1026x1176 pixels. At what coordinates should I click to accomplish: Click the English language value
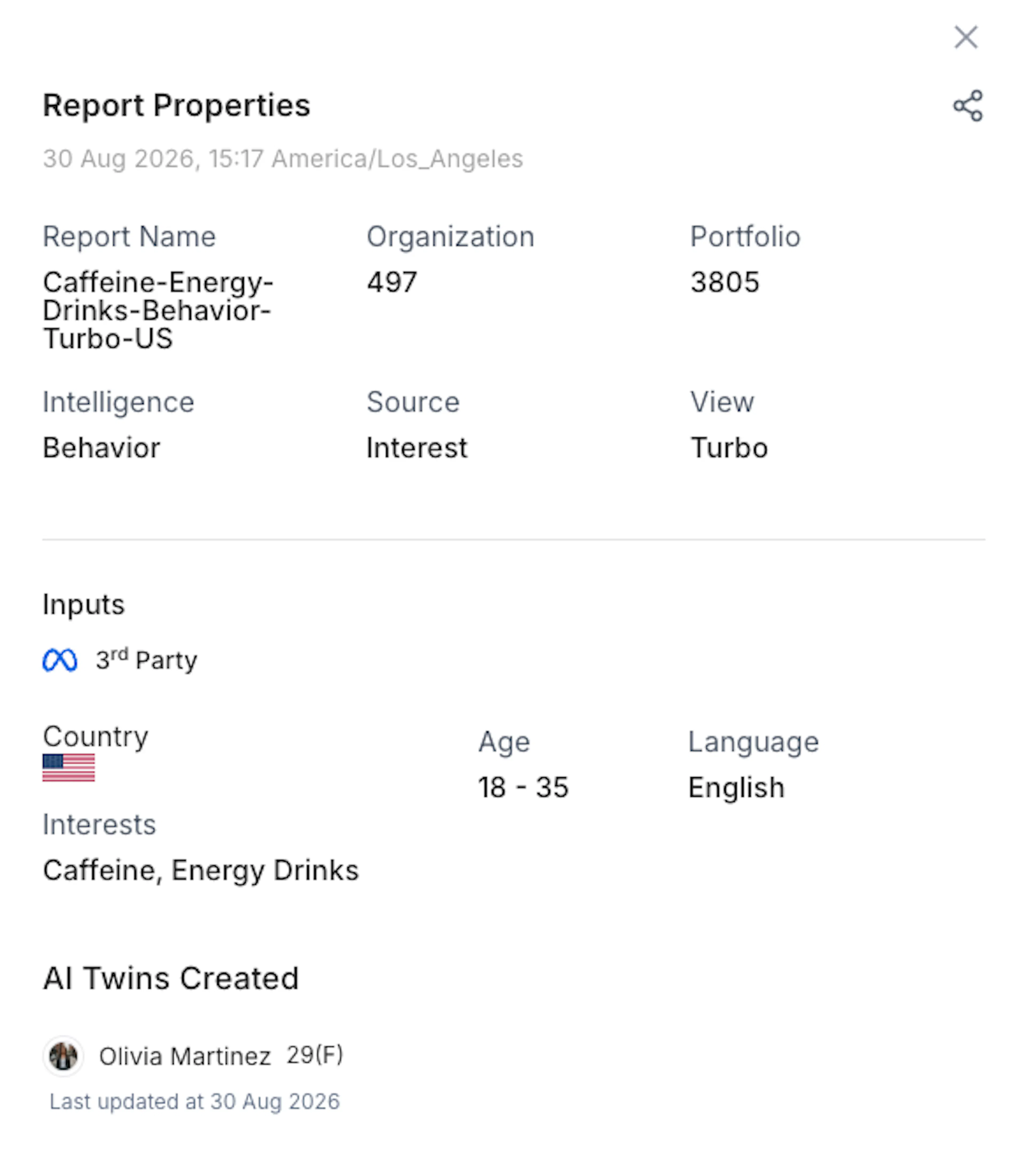point(736,787)
